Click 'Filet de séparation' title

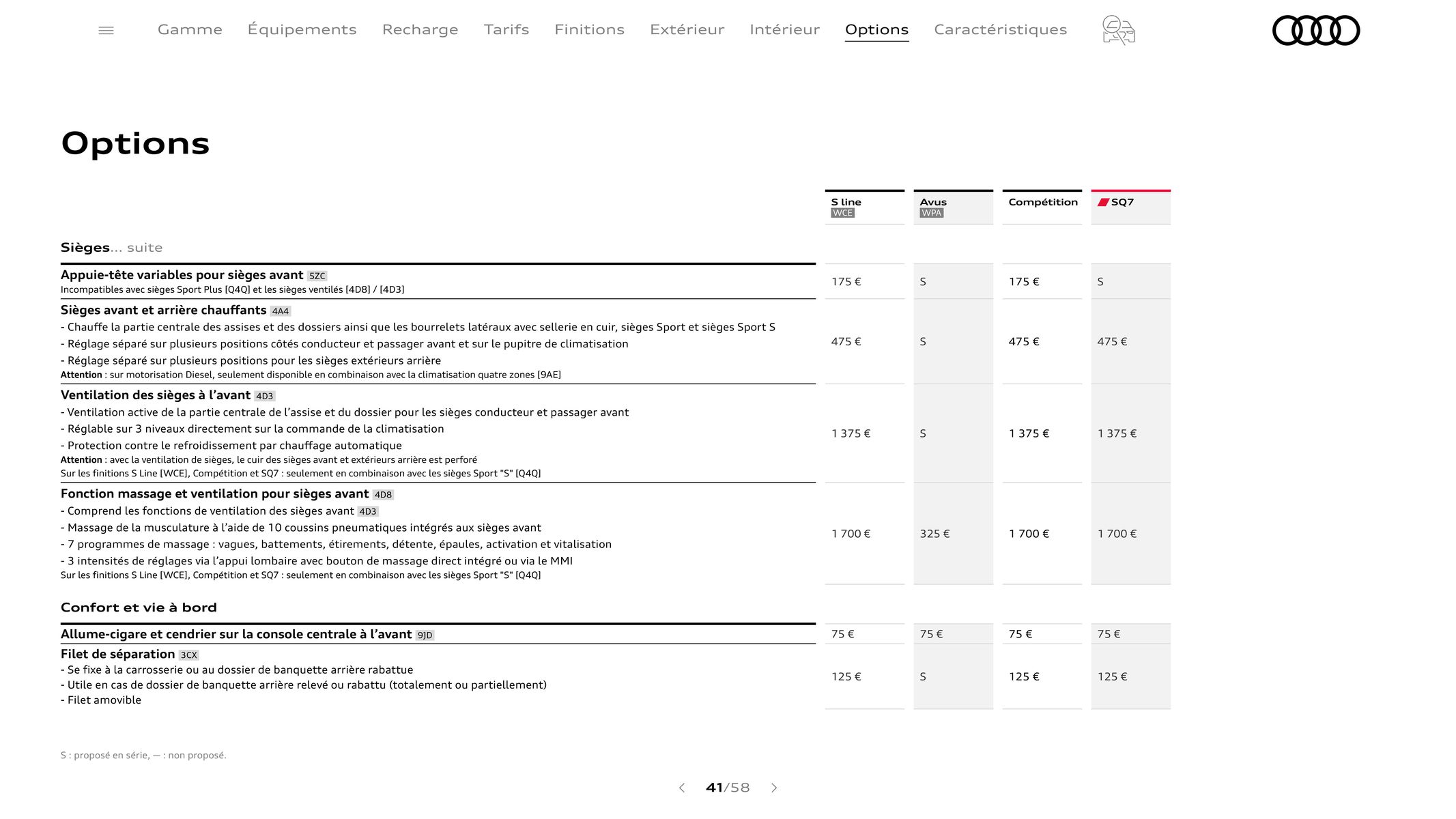[x=117, y=654]
